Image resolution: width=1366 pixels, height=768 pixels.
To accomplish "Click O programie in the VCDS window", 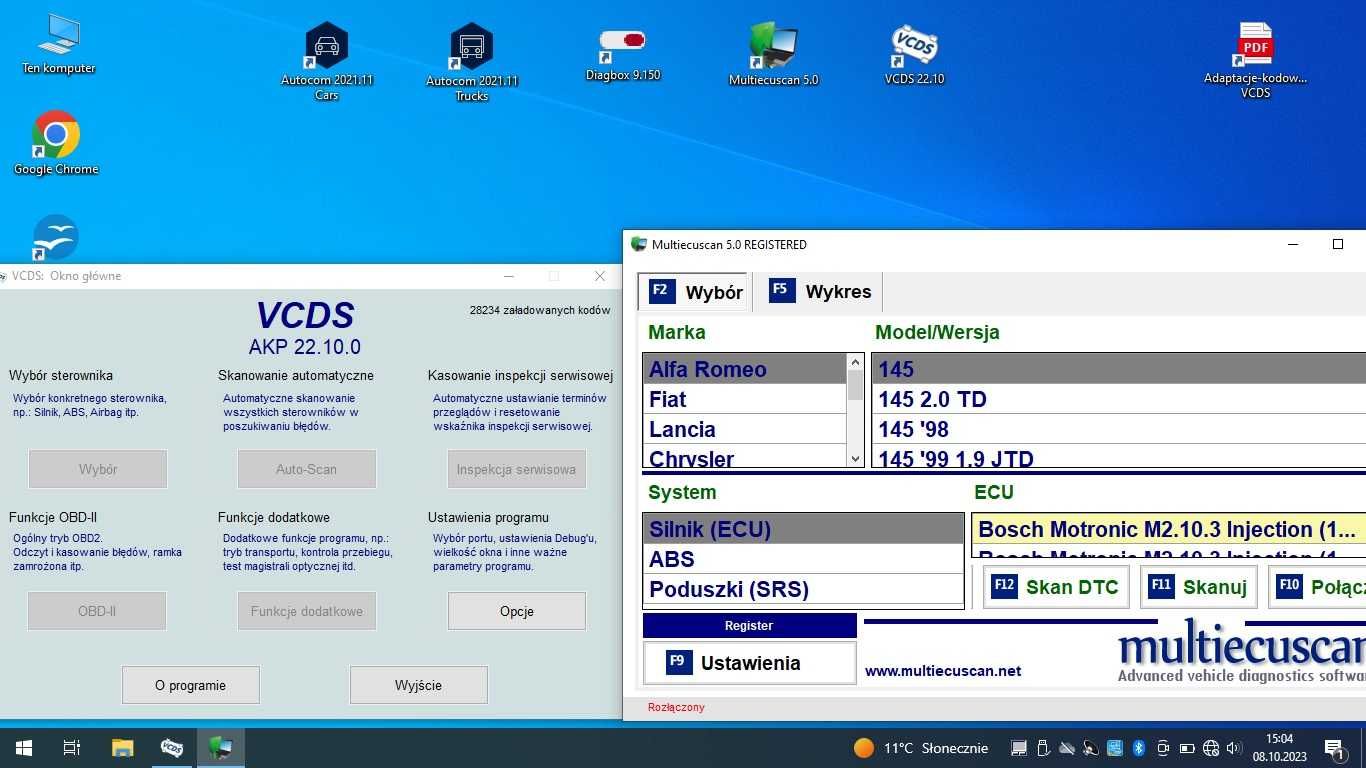I will (x=190, y=685).
